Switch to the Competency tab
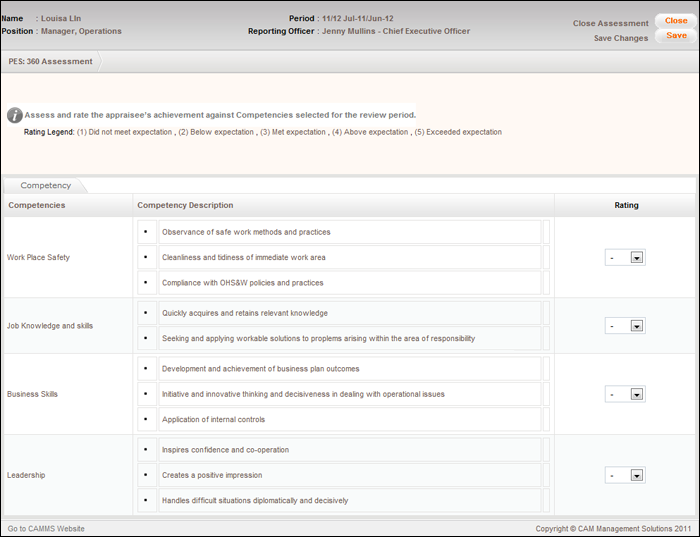Image resolution: width=700 pixels, height=537 pixels. pos(46,186)
